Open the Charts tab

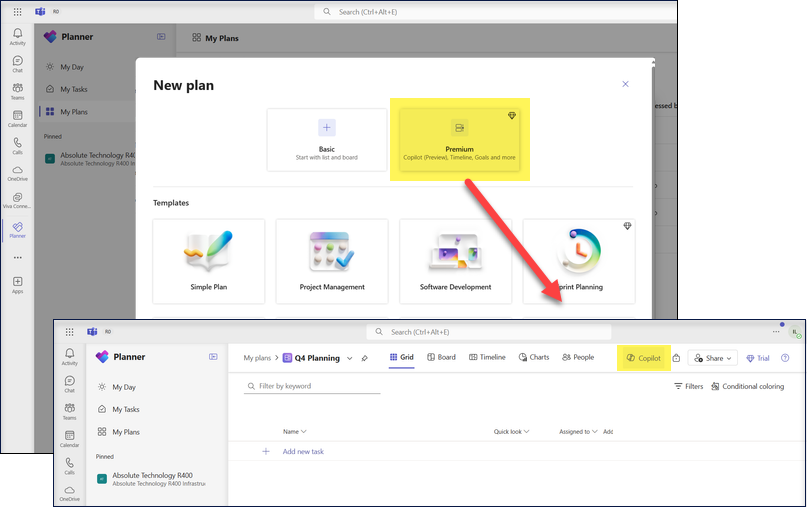(534, 357)
